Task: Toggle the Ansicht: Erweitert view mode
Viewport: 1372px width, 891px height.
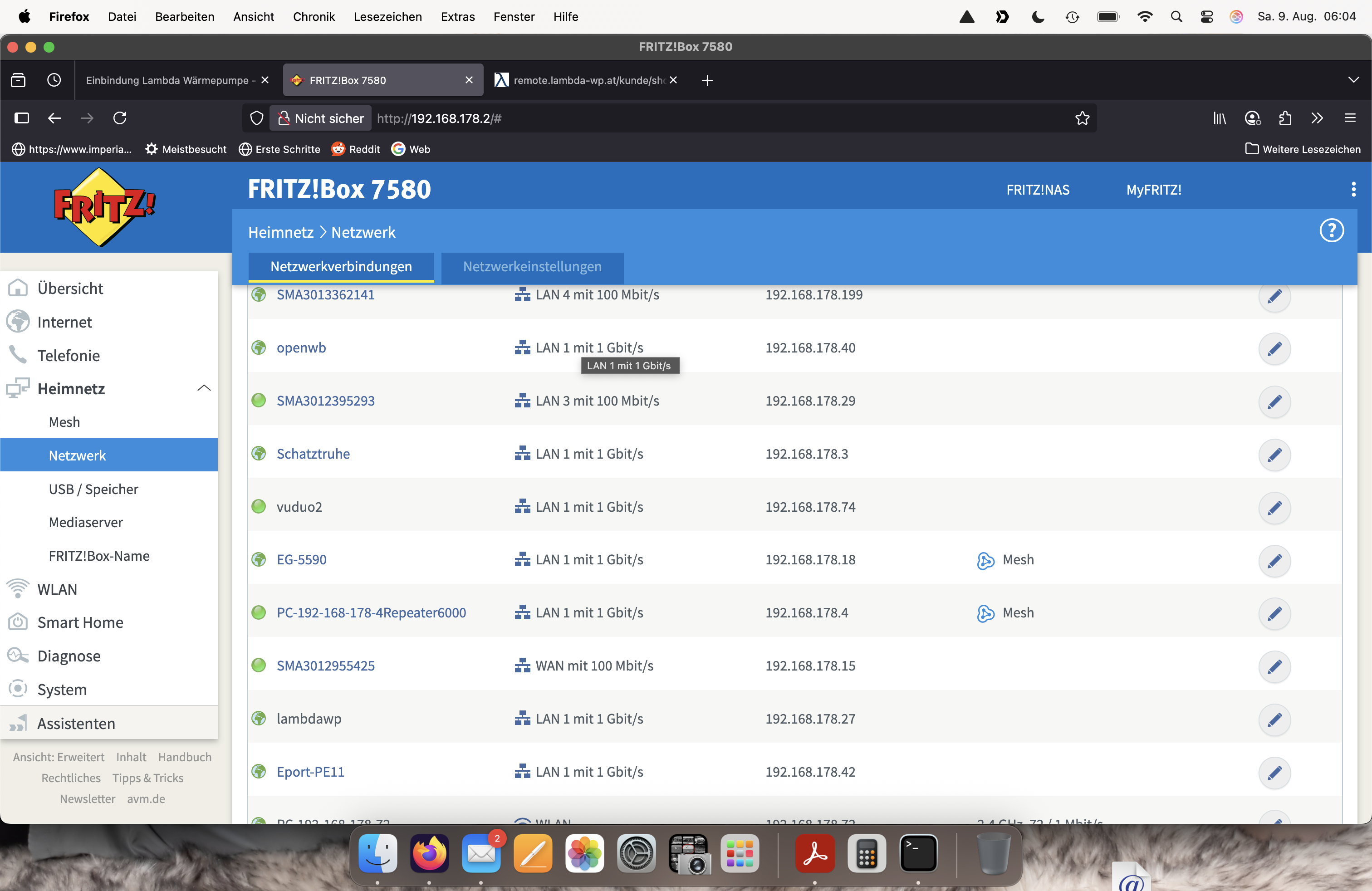Action: (59, 757)
